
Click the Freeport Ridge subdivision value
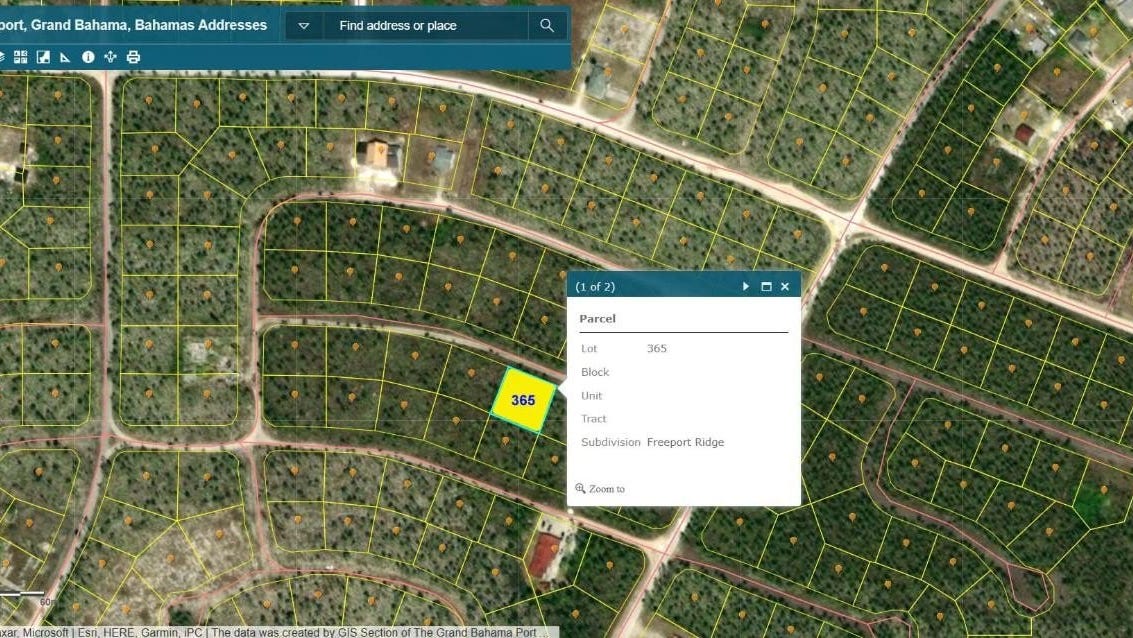tap(685, 442)
